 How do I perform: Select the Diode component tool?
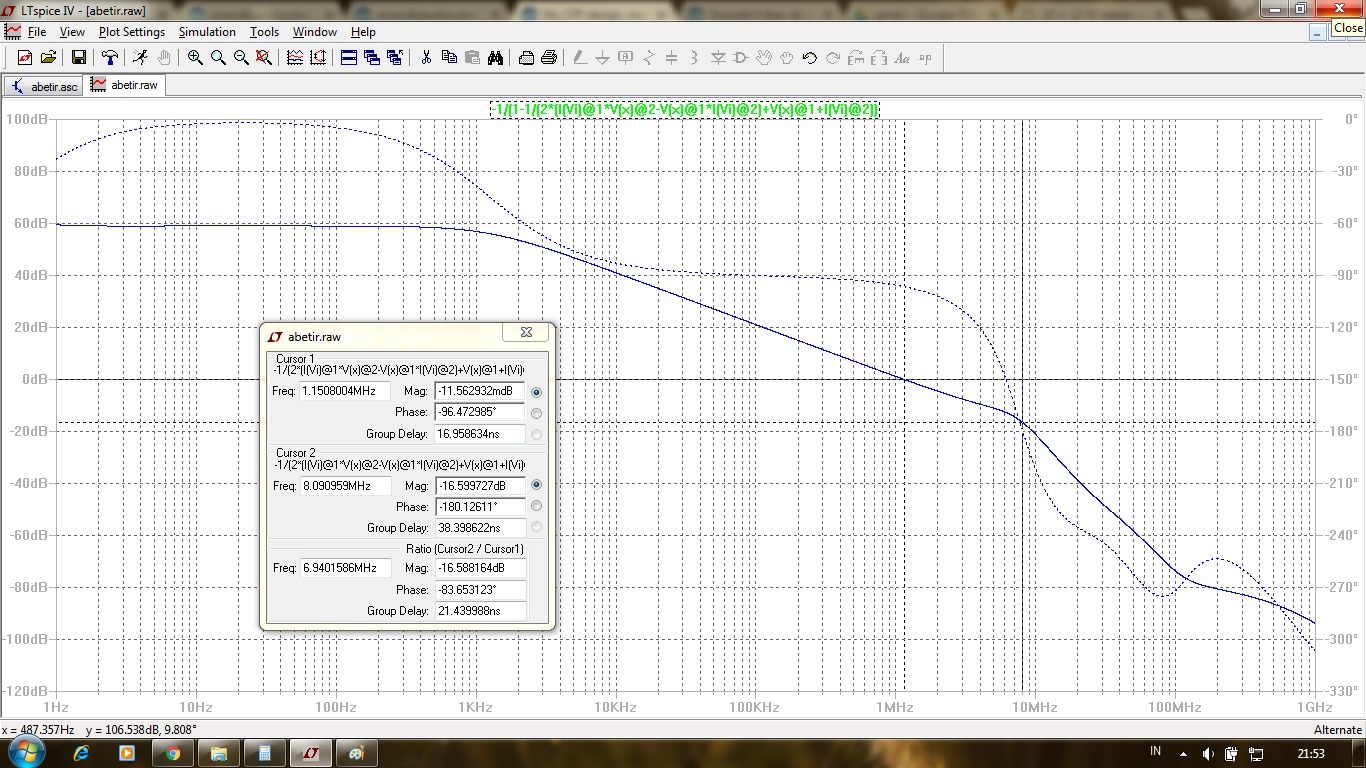pos(718,58)
